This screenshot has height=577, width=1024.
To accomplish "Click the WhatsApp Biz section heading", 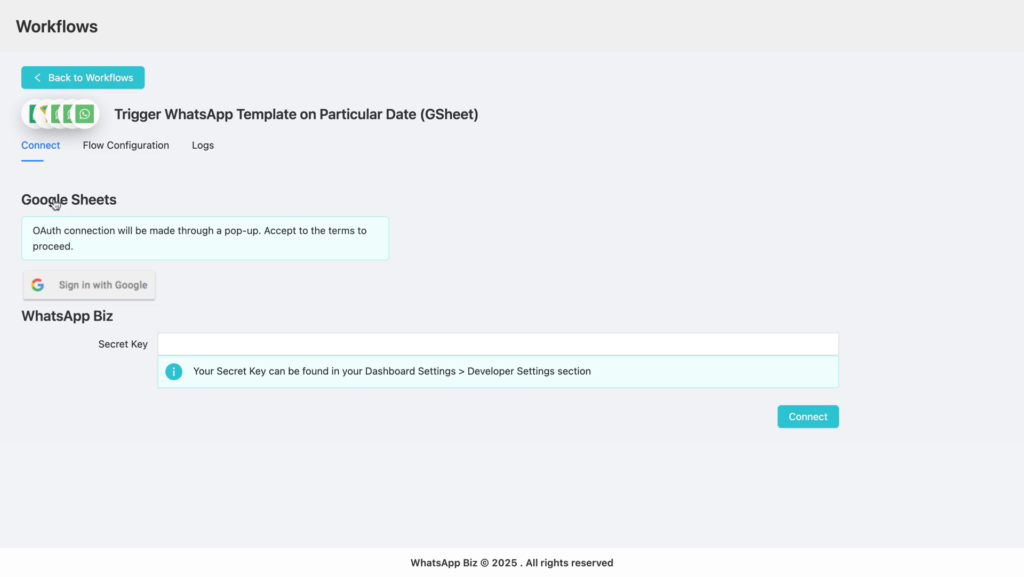I will (x=67, y=316).
